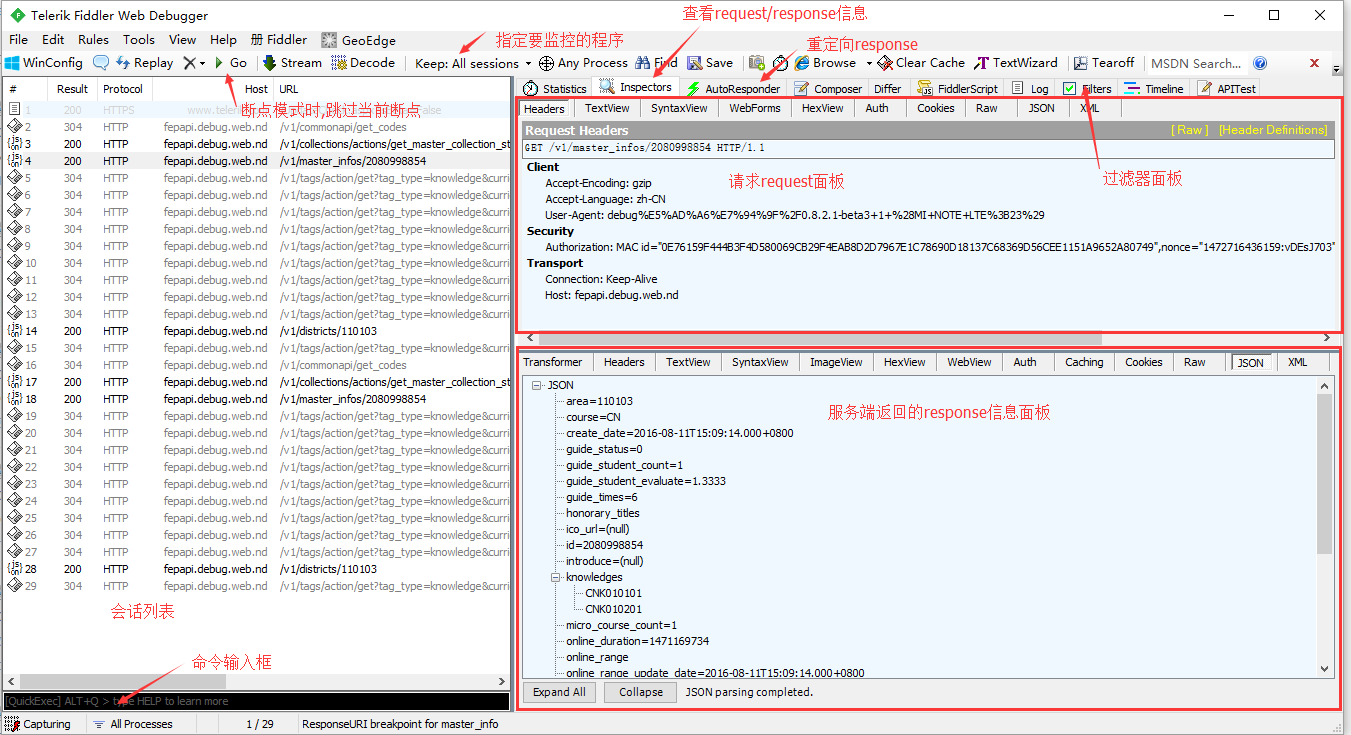Toggle the Filters tab checkbox

tap(1070, 89)
